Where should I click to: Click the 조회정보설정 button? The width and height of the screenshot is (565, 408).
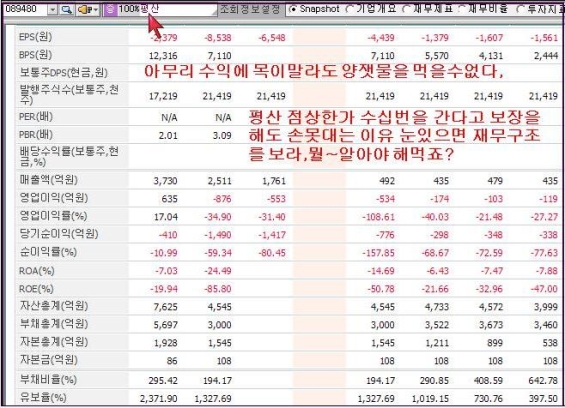[x=250, y=9]
